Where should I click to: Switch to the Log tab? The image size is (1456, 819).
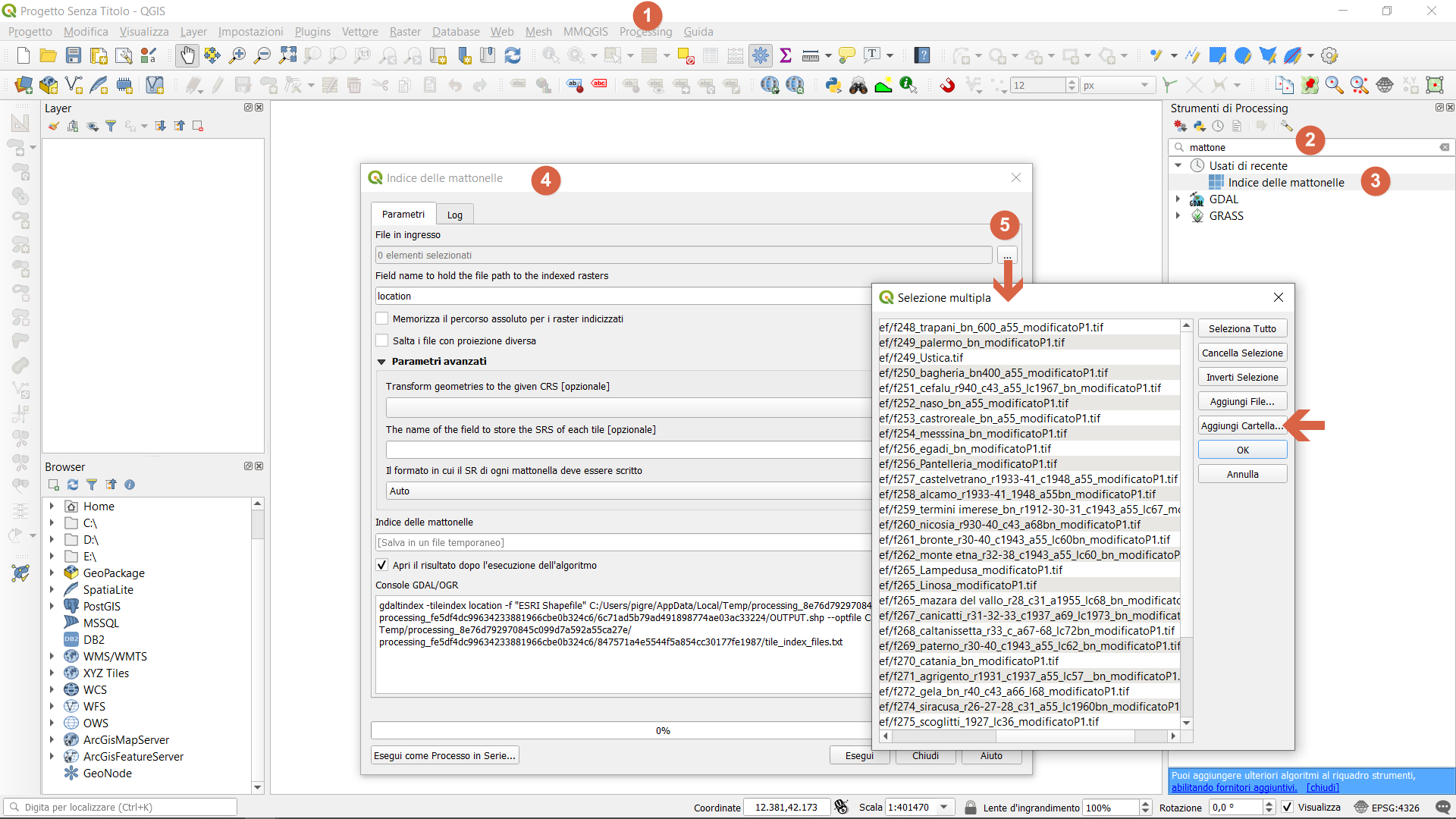(x=454, y=215)
